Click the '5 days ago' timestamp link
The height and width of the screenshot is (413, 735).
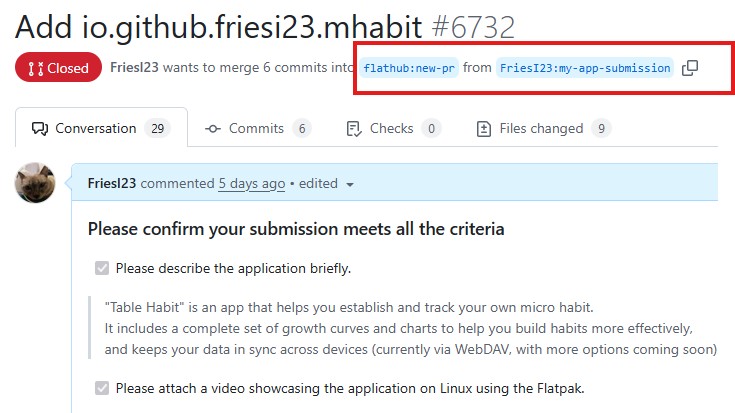[252, 183]
